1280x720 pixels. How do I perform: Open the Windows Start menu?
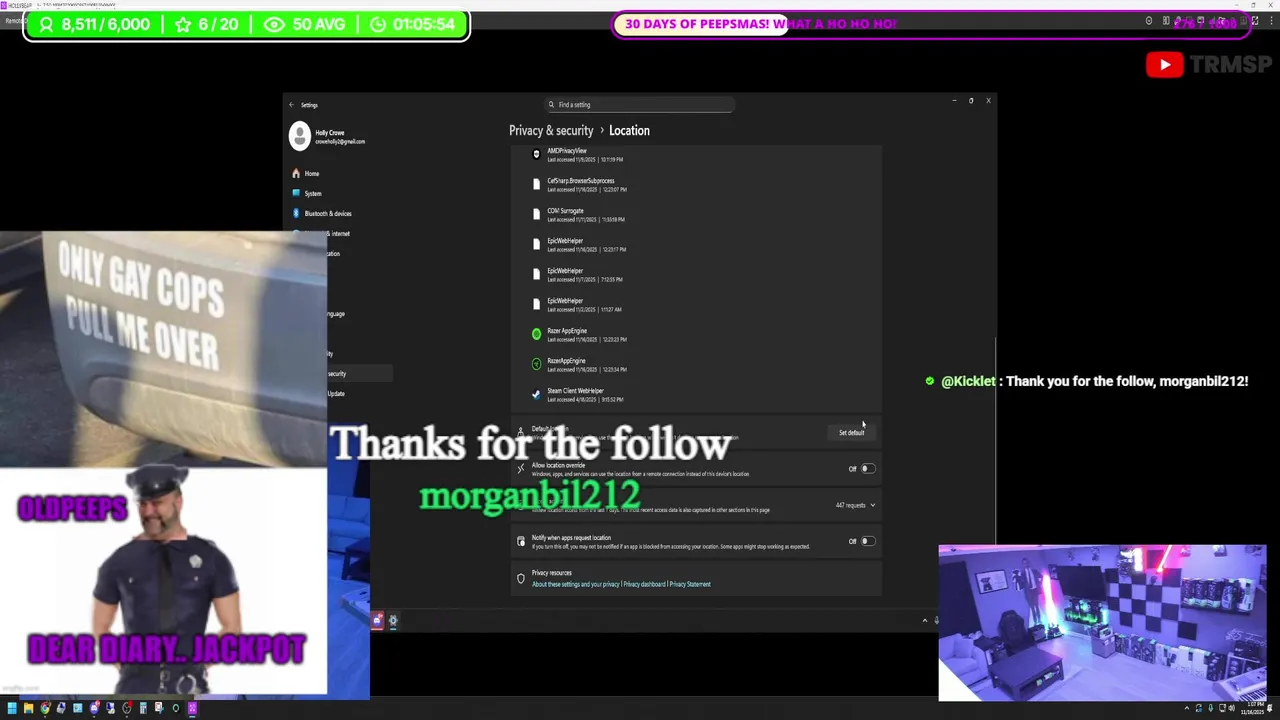click(12, 709)
